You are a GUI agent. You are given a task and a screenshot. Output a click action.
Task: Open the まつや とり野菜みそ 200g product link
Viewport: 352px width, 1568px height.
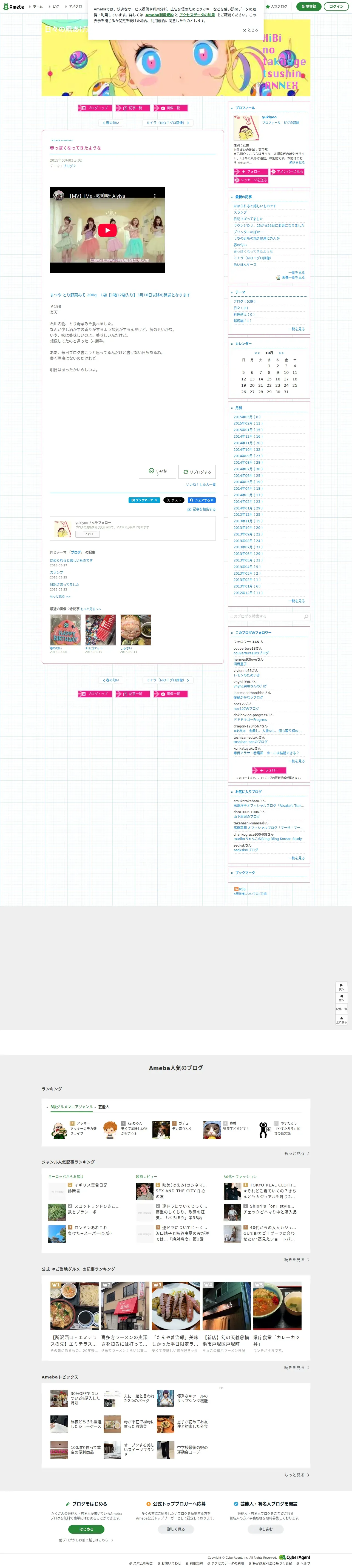click(x=120, y=295)
